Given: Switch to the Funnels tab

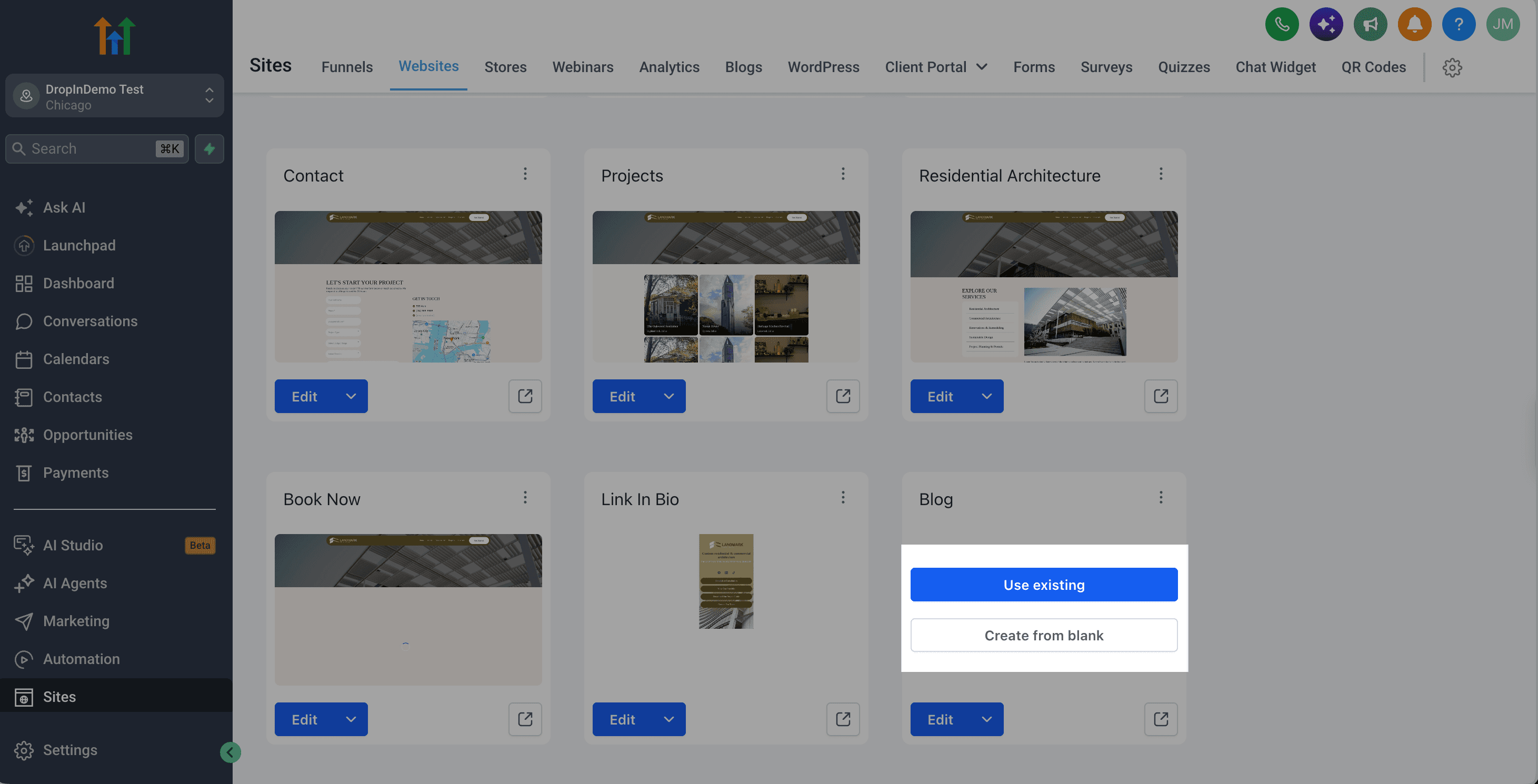Looking at the screenshot, I should pos(347,67).
